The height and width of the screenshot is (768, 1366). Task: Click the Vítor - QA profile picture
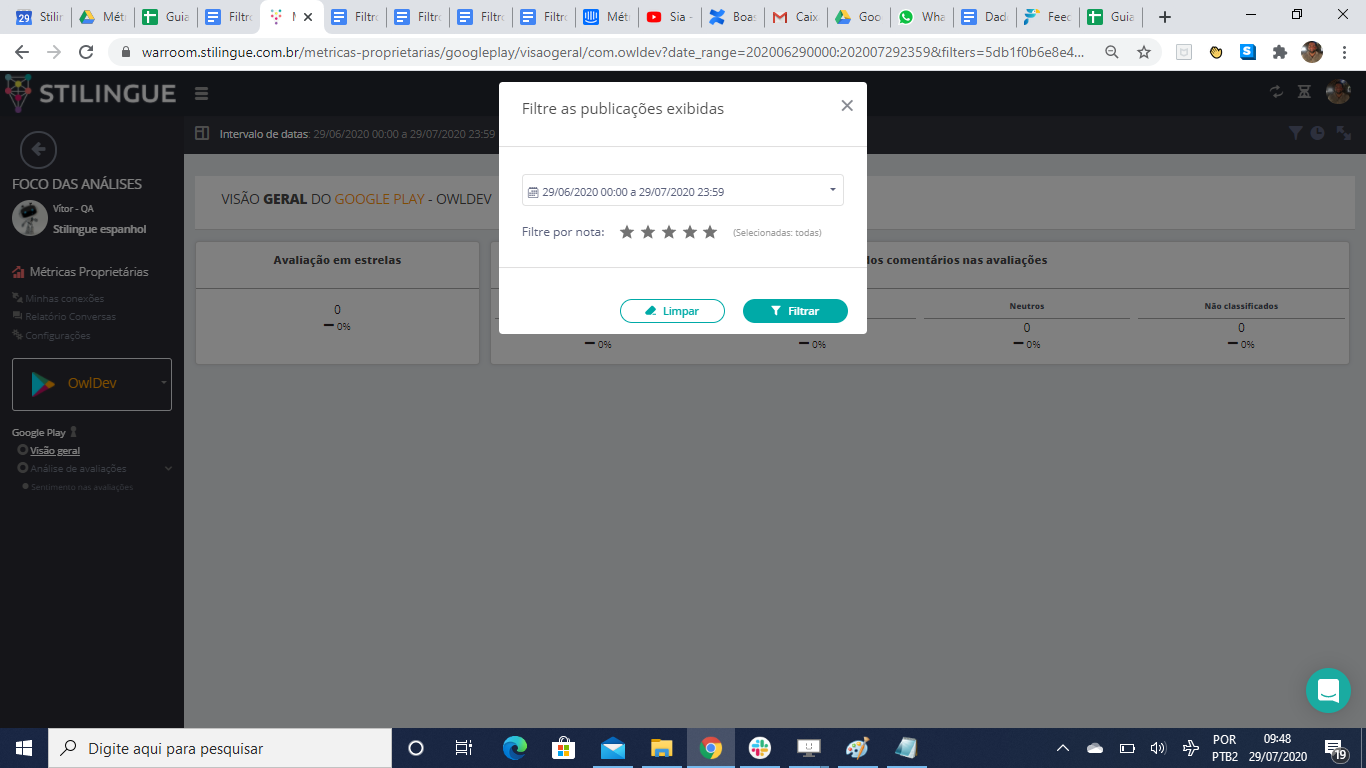(x=30, y=219)
